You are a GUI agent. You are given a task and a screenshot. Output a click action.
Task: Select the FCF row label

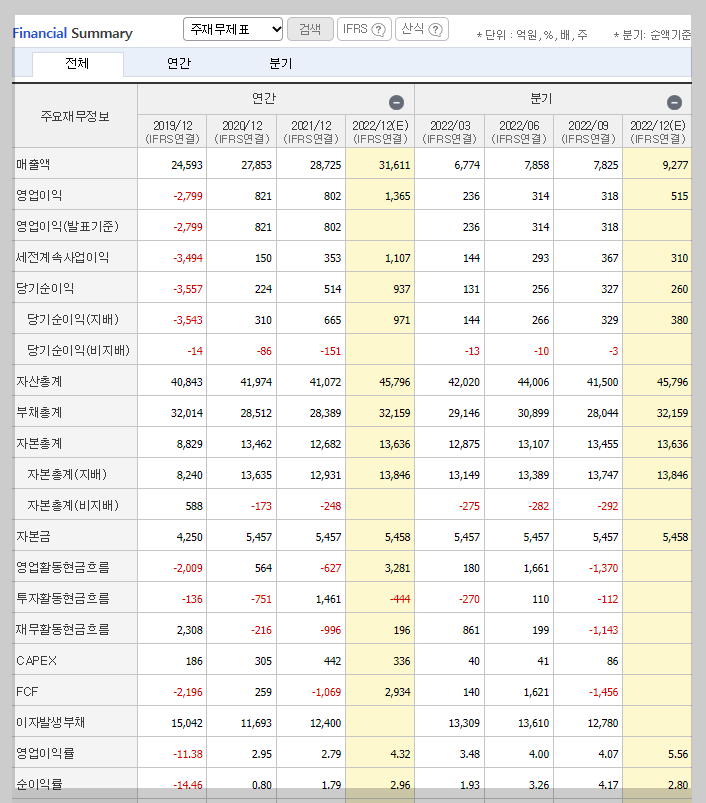click(27, 692)
